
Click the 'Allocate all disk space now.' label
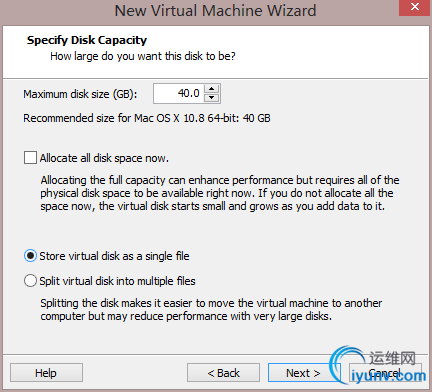click(x=104, y=158)
